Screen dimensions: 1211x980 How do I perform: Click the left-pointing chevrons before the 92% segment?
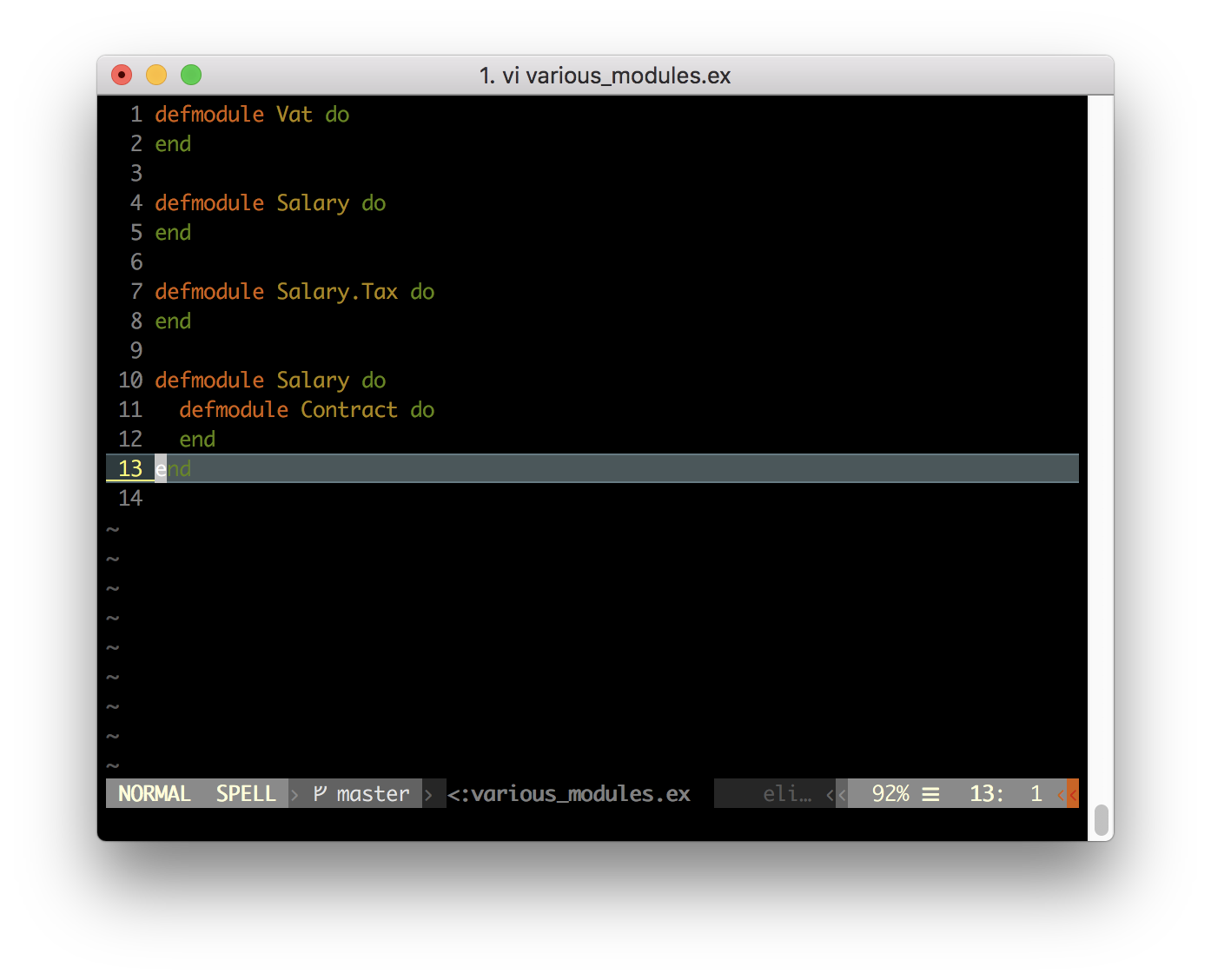click(x=836, y=793)
